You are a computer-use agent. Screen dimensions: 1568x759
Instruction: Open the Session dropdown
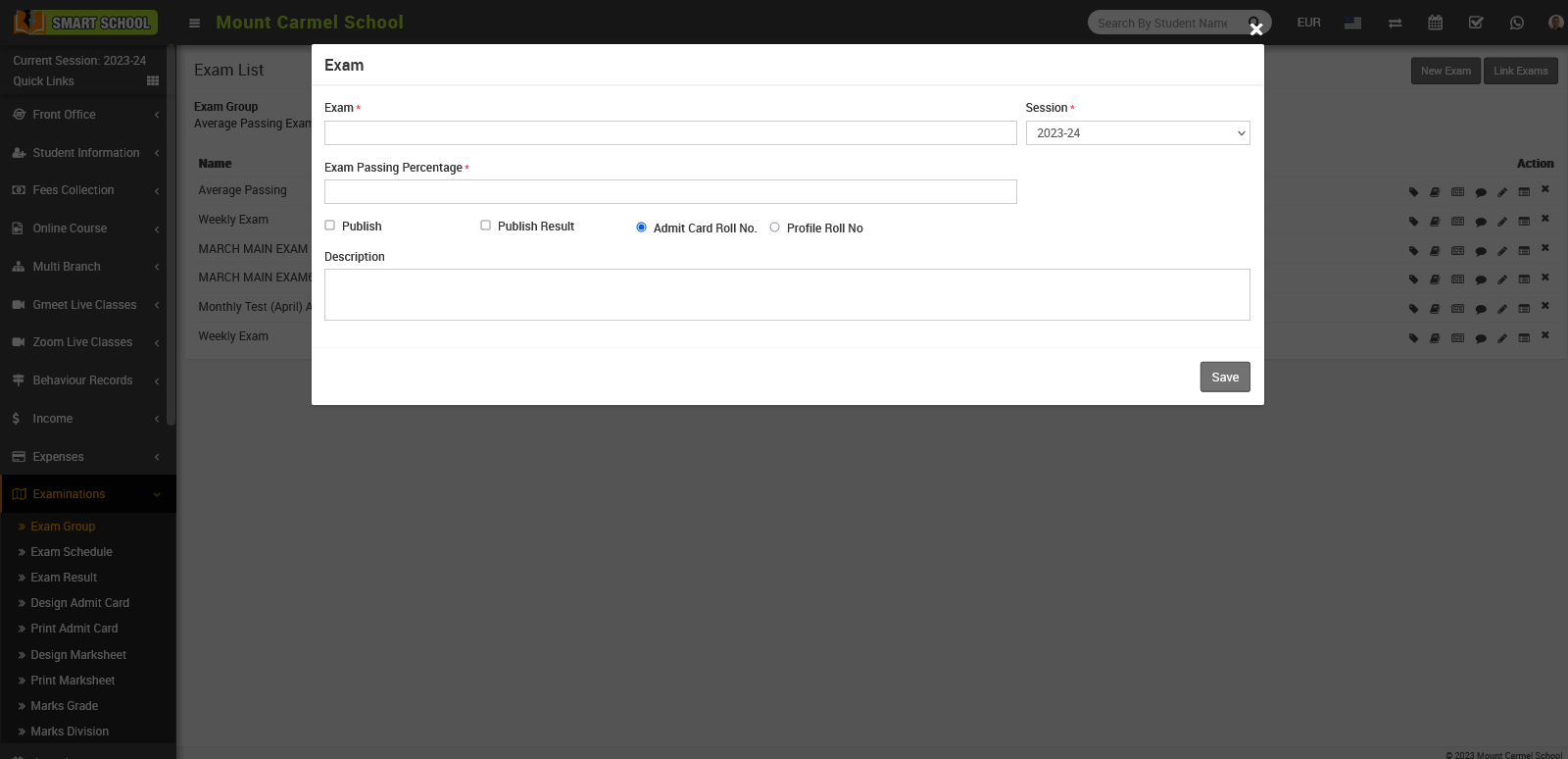(1137, 133)
